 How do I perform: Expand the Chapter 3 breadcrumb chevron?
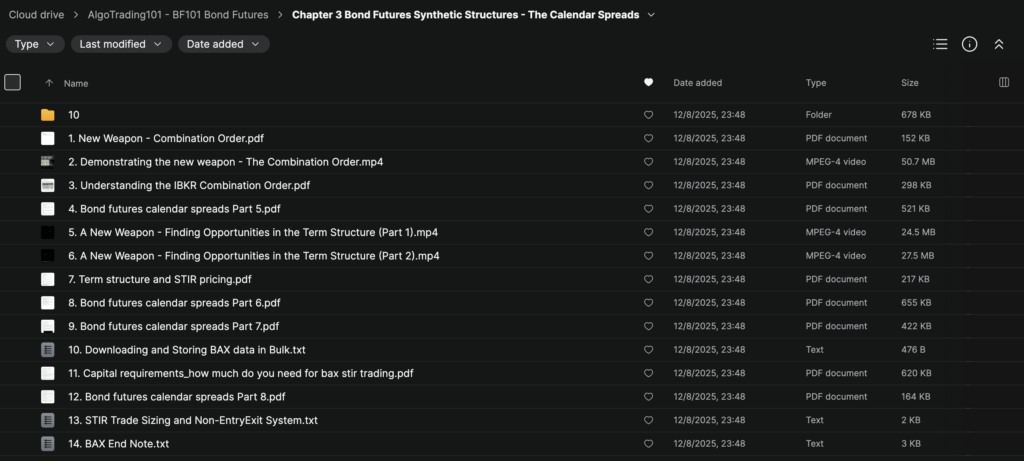(x=652, y=15)
